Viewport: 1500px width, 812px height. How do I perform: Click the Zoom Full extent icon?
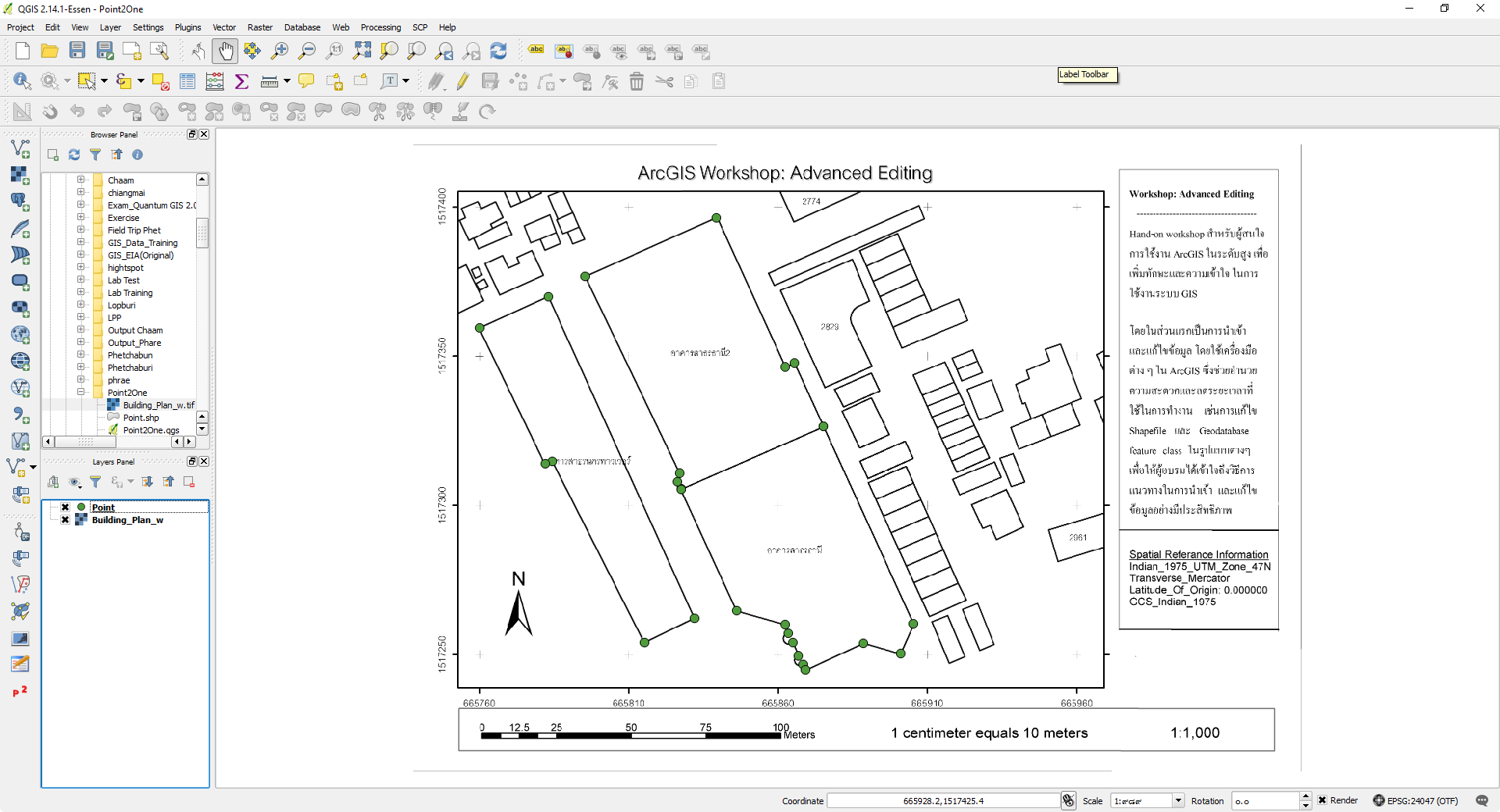362,51
